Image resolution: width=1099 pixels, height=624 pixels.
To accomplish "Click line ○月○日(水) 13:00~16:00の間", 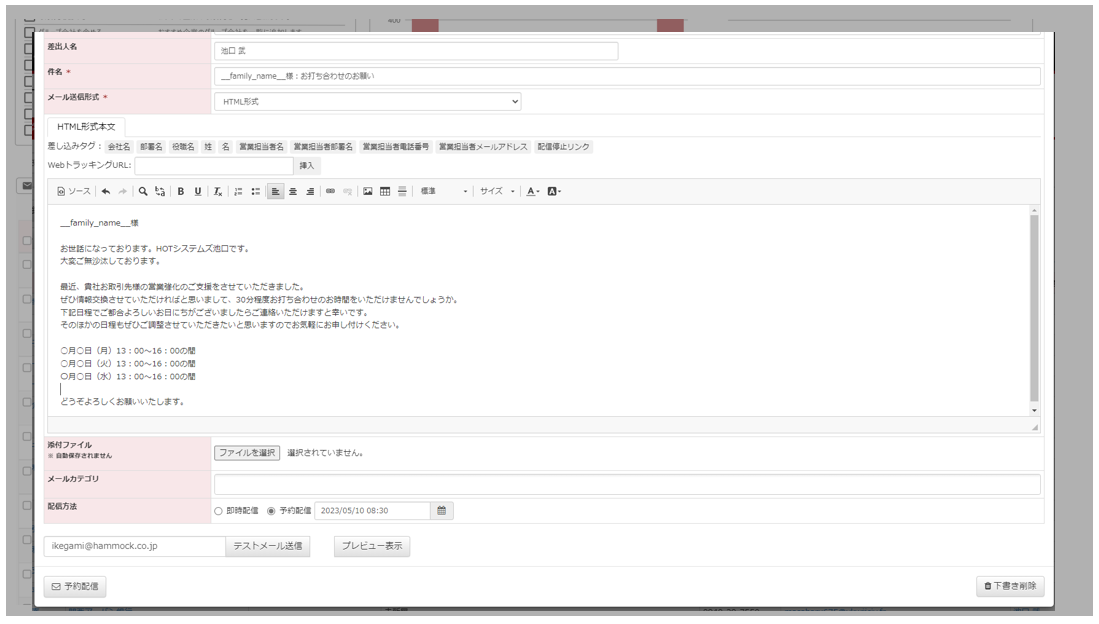I will click(x=128, y=377).
